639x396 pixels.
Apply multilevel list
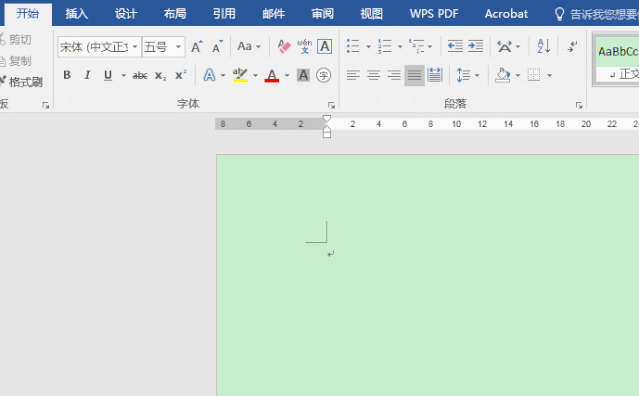(416, 46)
